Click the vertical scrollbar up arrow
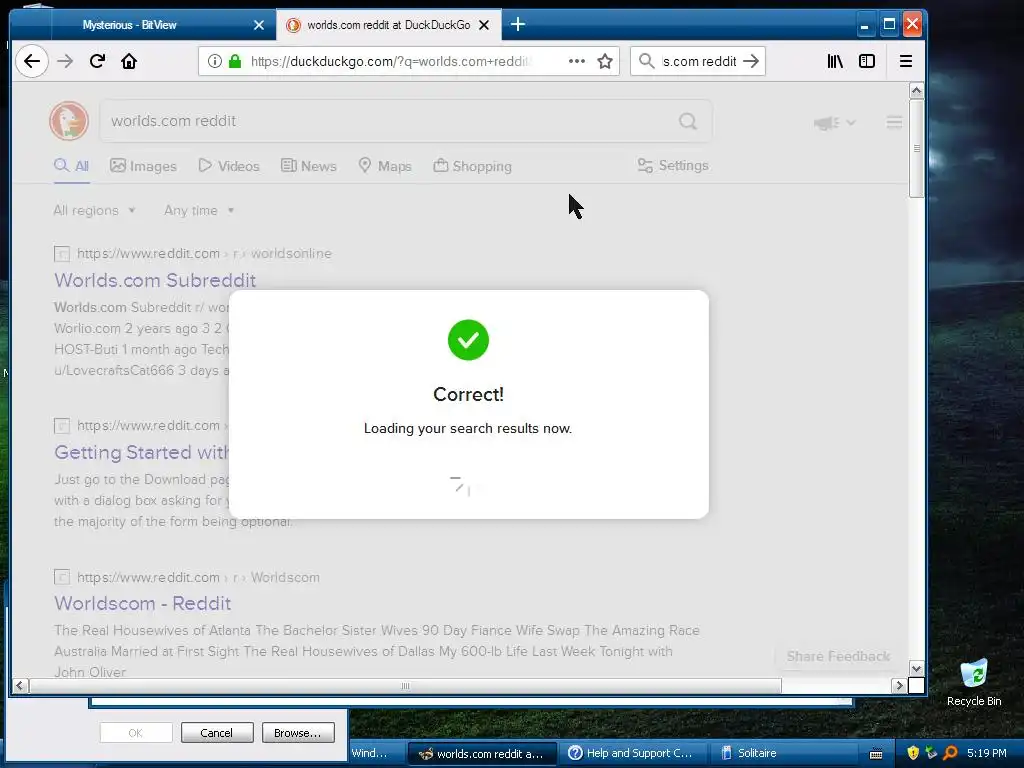1024x768 pixels. [x=916, y=90]
